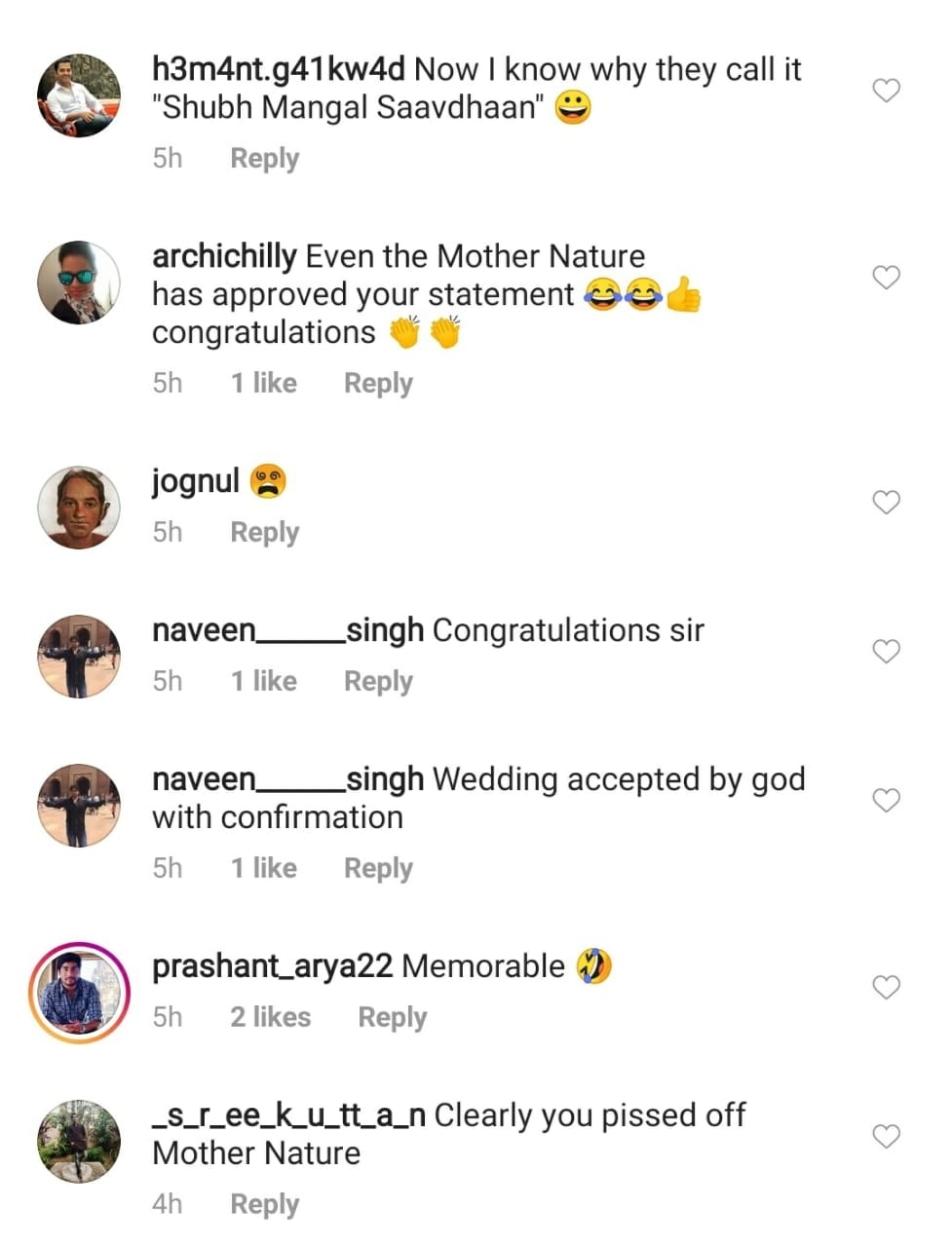The width and height of the screenshot is (952, 1247).
Task: Like the 'Wedding accepted by god' comment
Action: coord(886,800)
